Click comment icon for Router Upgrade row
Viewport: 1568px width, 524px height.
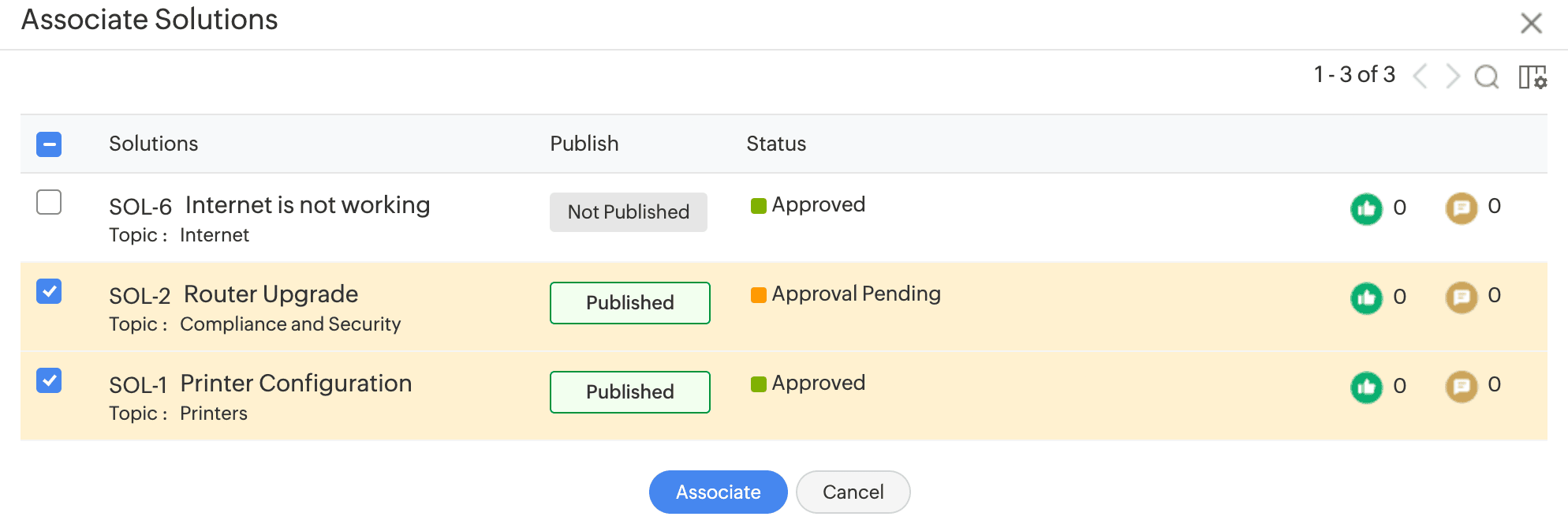1461,298
